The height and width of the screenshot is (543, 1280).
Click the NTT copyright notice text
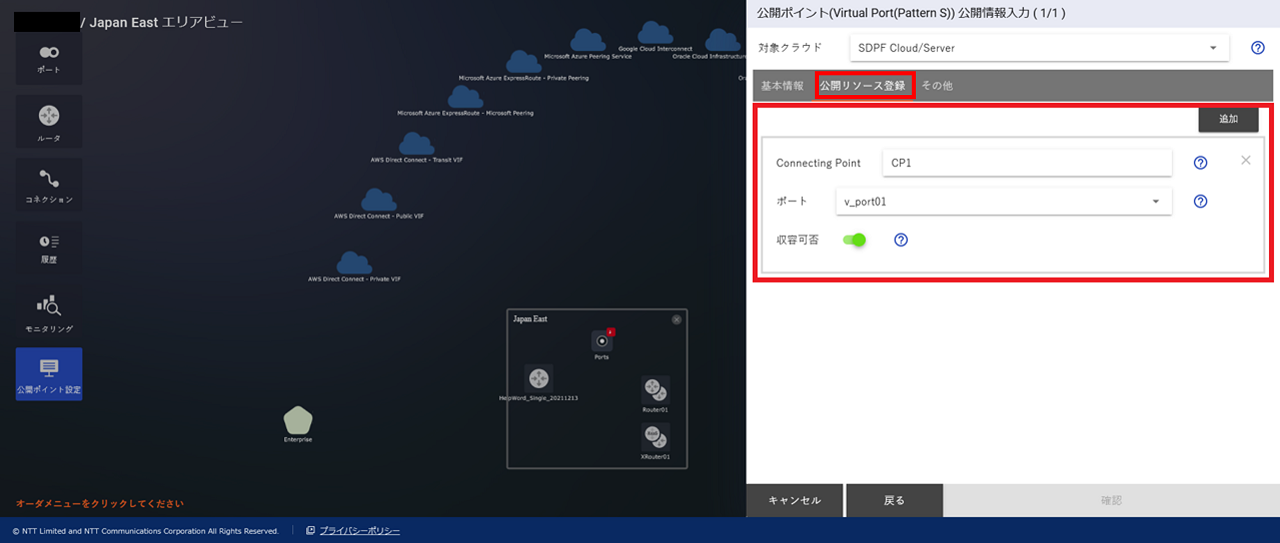click(x=145, y=531)
